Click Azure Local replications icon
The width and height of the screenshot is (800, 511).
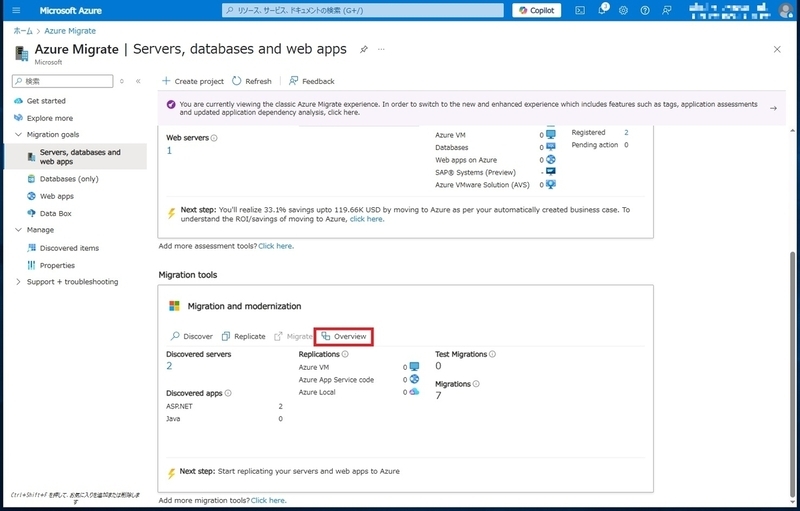pyautogui.click(x=414, y=392)
